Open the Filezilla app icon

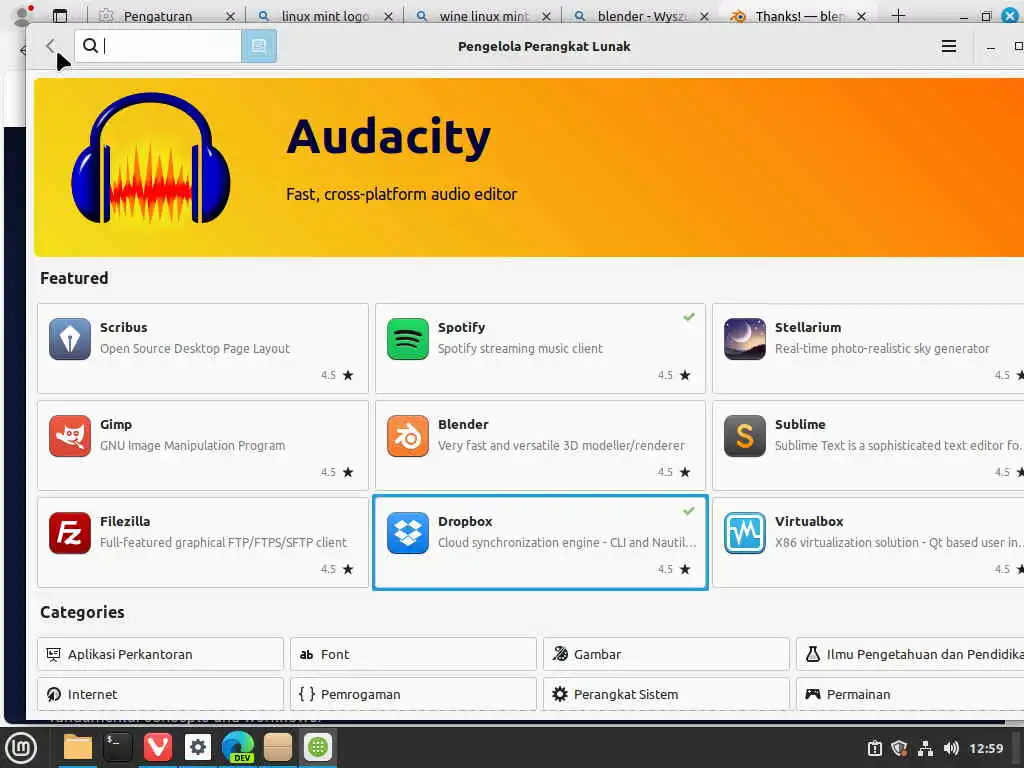point(70,533)
